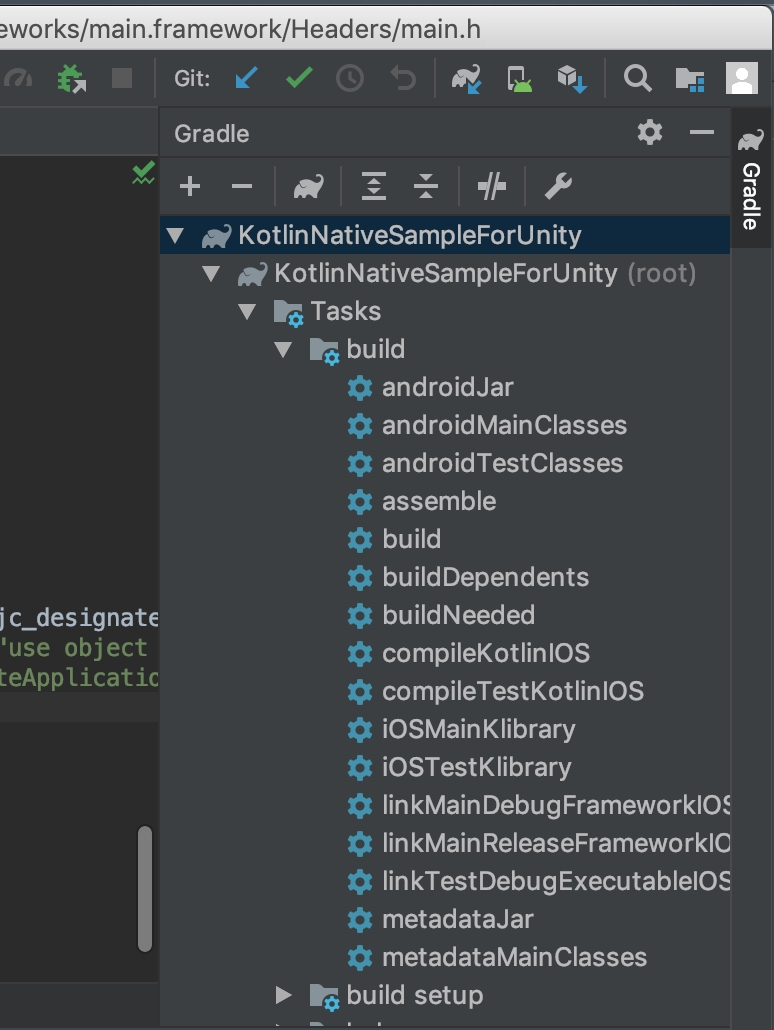Open AVD Manager device icon
The width and height of the screenshot is (774, 1030).
[x=519, y=79]
